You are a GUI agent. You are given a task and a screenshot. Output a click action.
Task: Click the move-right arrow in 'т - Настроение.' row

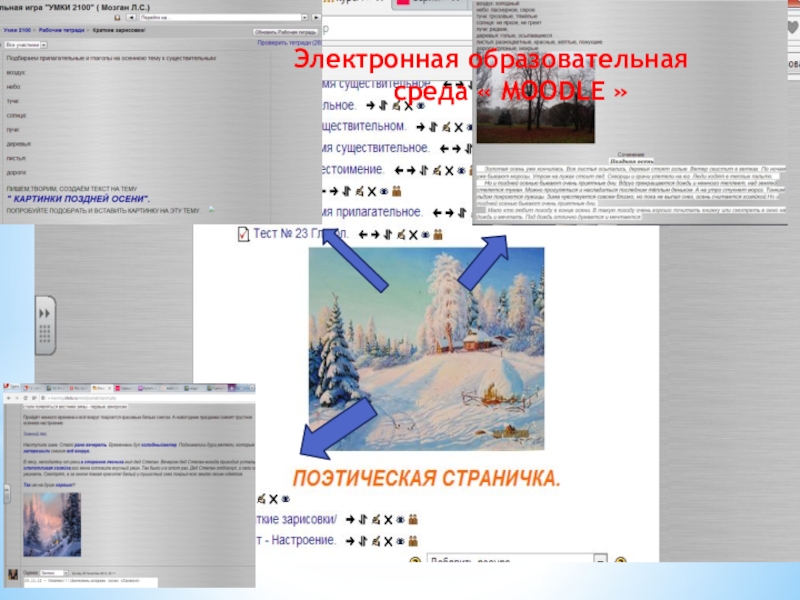point(350,541)
